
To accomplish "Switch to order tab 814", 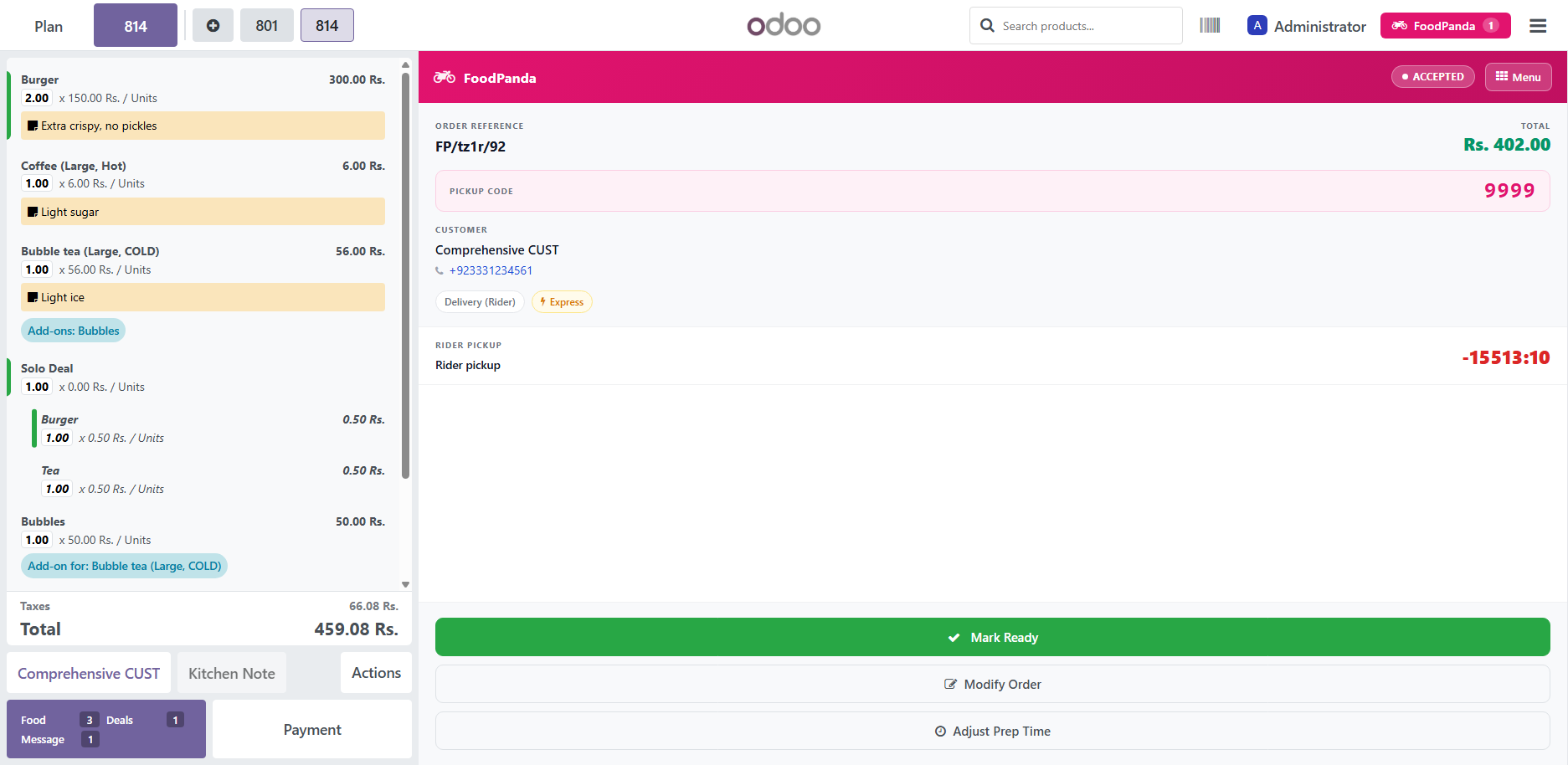I will click(x=327, y=25).
